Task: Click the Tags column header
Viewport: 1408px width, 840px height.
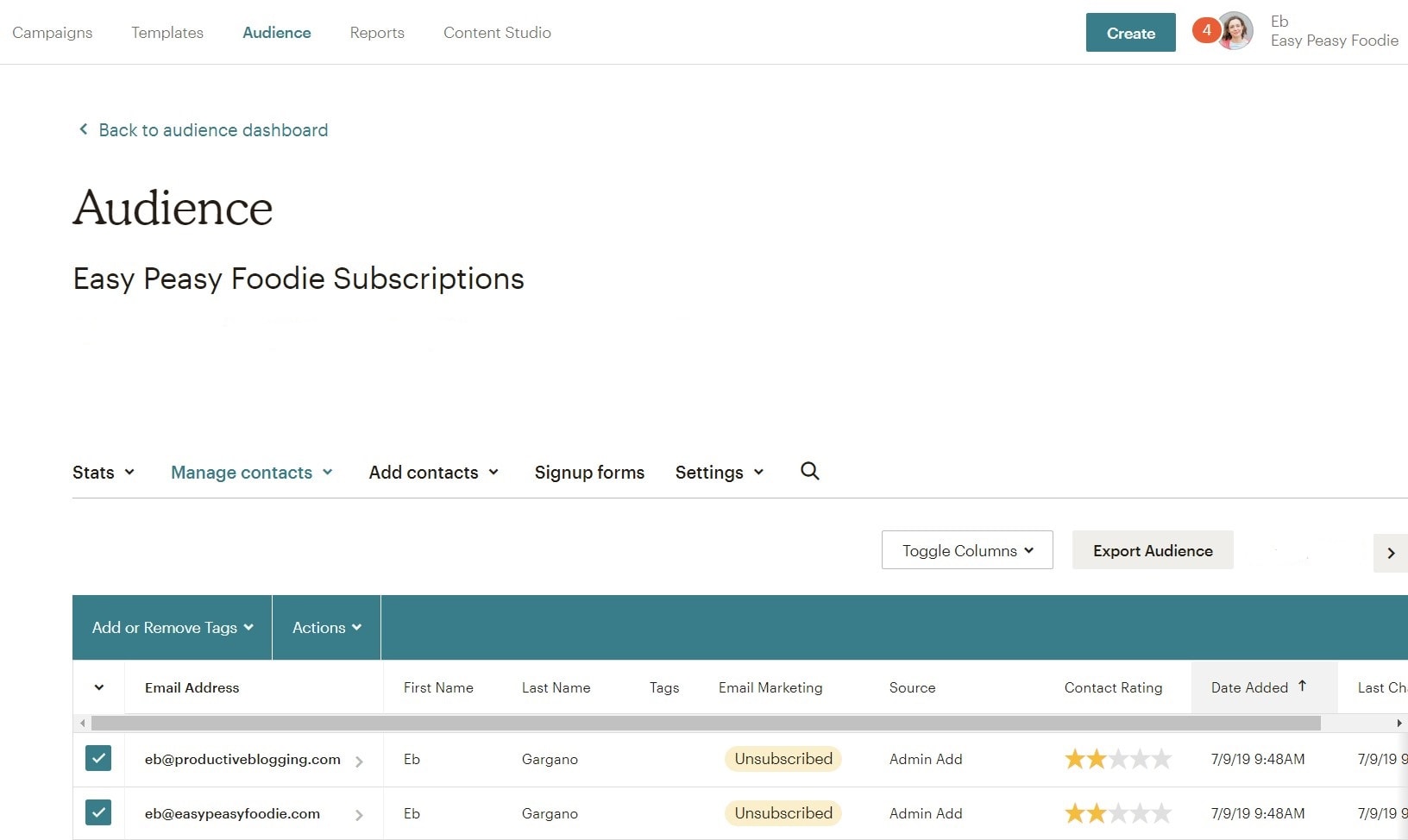Action: (x=664, y=687)
